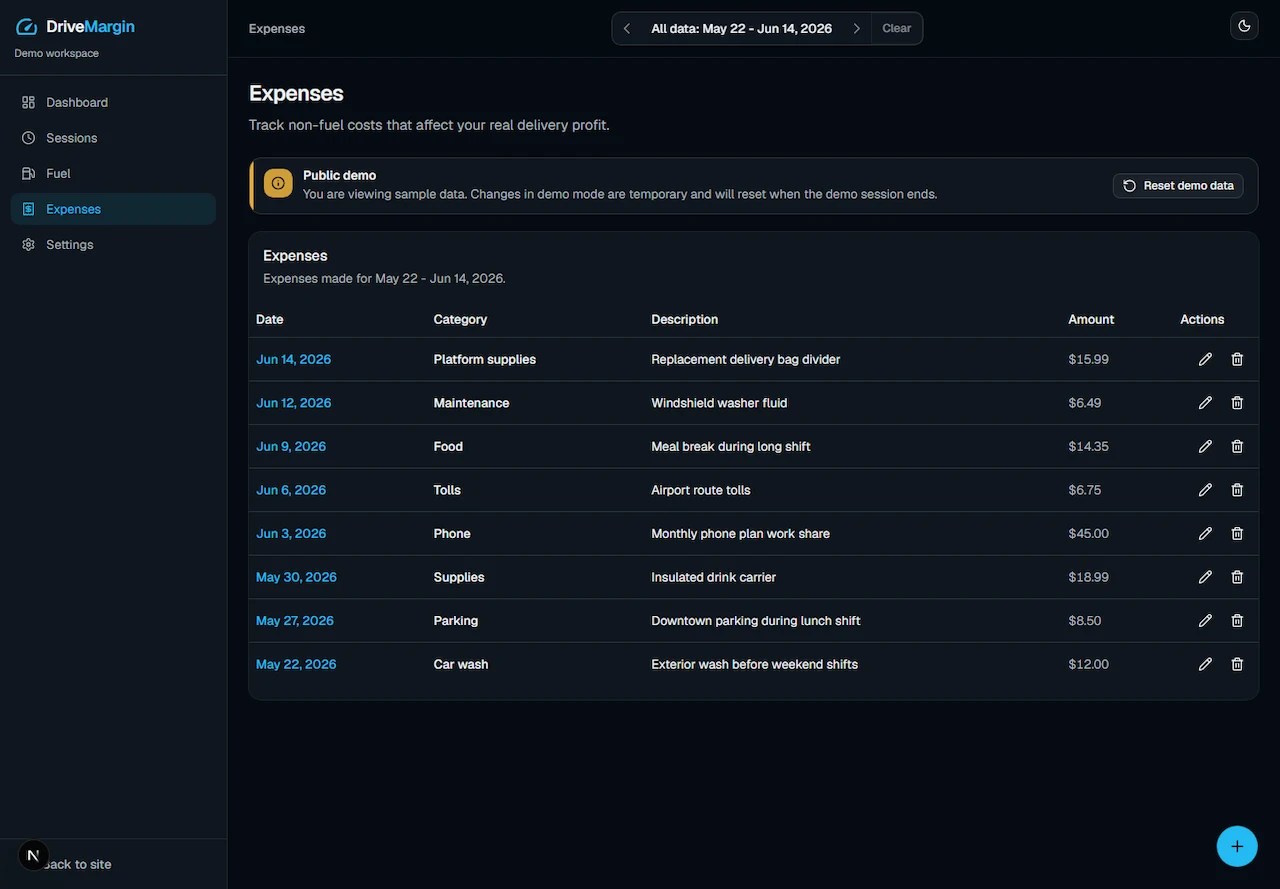Click the Demo workspace label
Viewport: 1280px width, 889px height.
[x=57, y=53]
